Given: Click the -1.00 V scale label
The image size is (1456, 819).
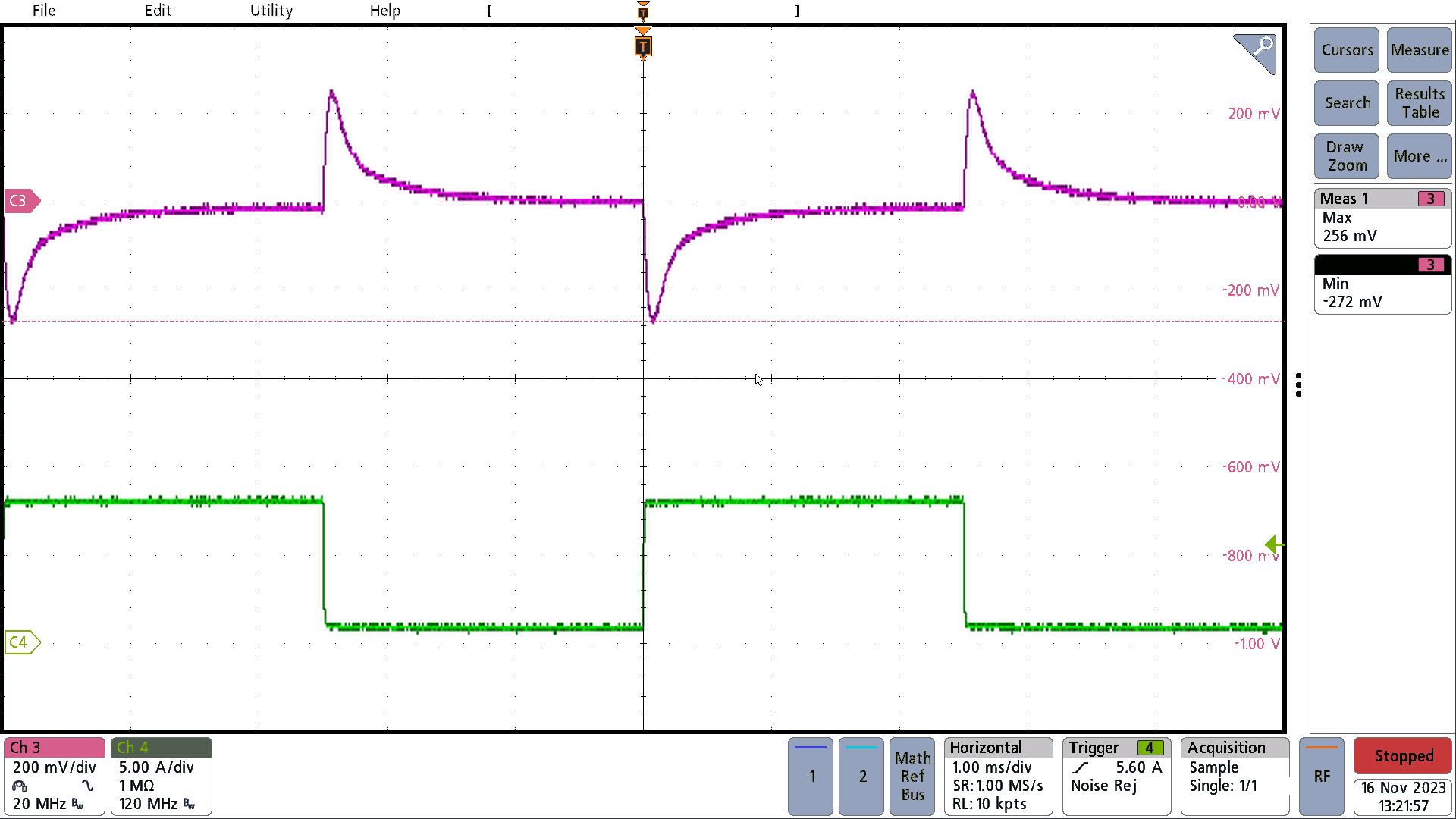Looking at the screenshot, I should (x=1257, y=644).
